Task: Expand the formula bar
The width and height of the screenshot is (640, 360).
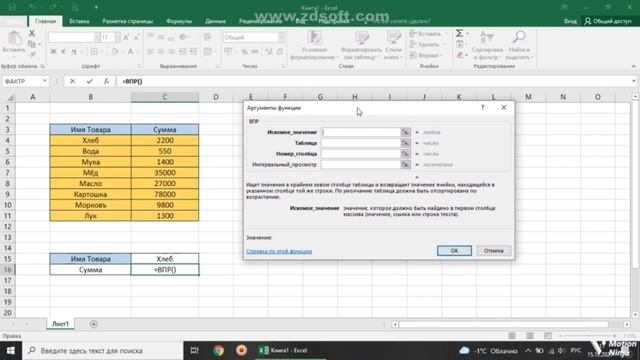Action: 633,81
